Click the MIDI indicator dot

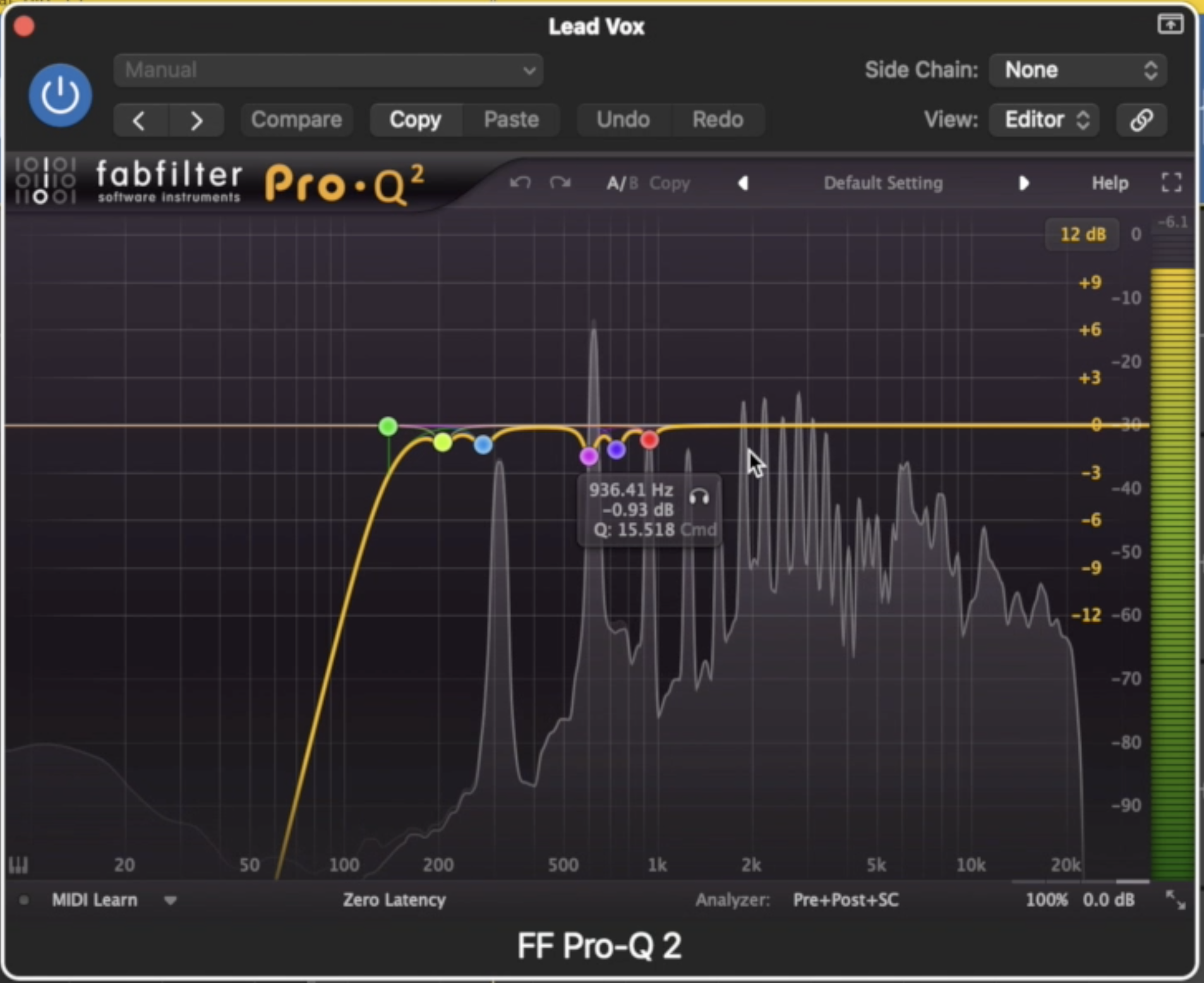pyautogui.click(x=23, y=900)
